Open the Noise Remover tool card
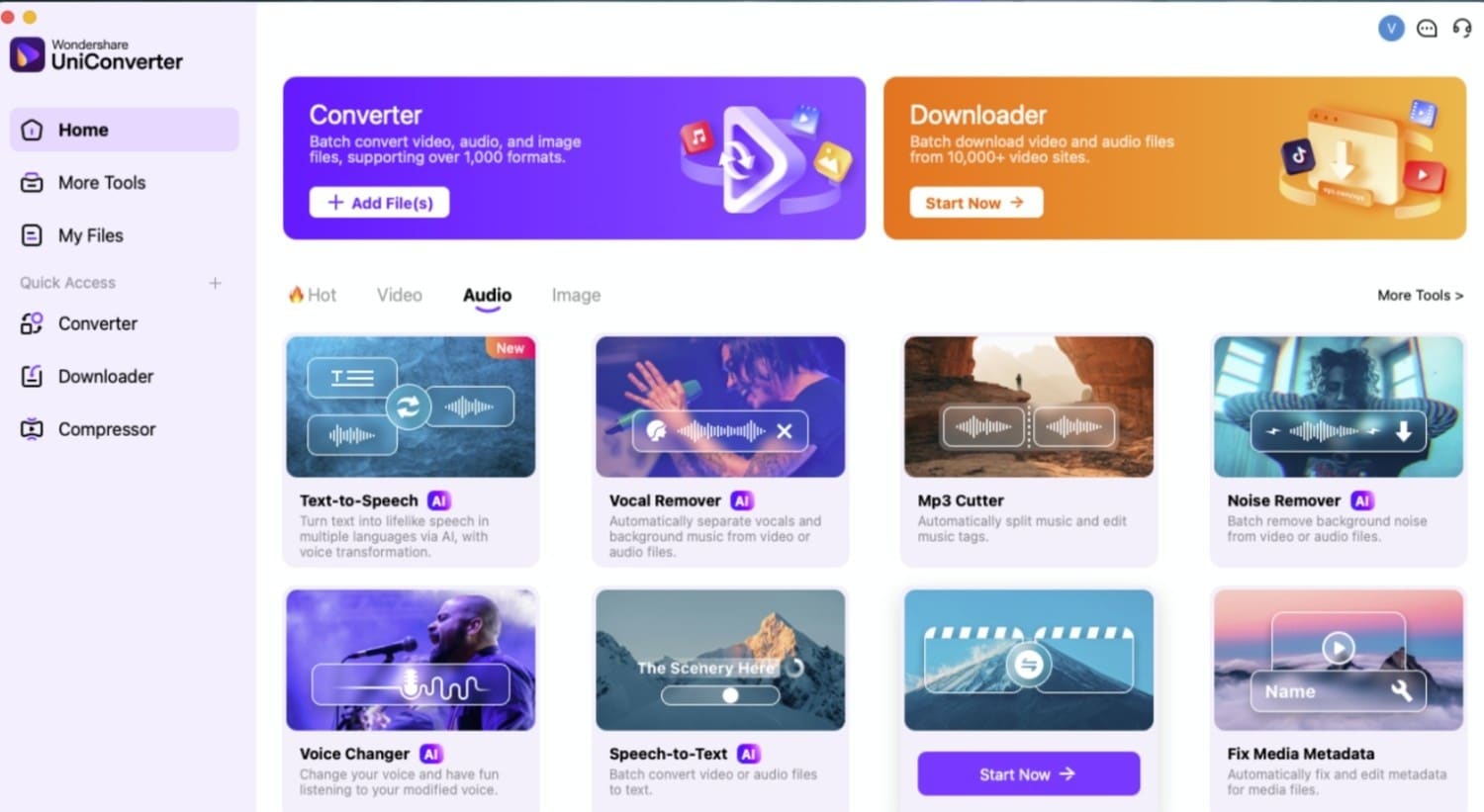The image size is (1484, 812). pos(1338,450)
